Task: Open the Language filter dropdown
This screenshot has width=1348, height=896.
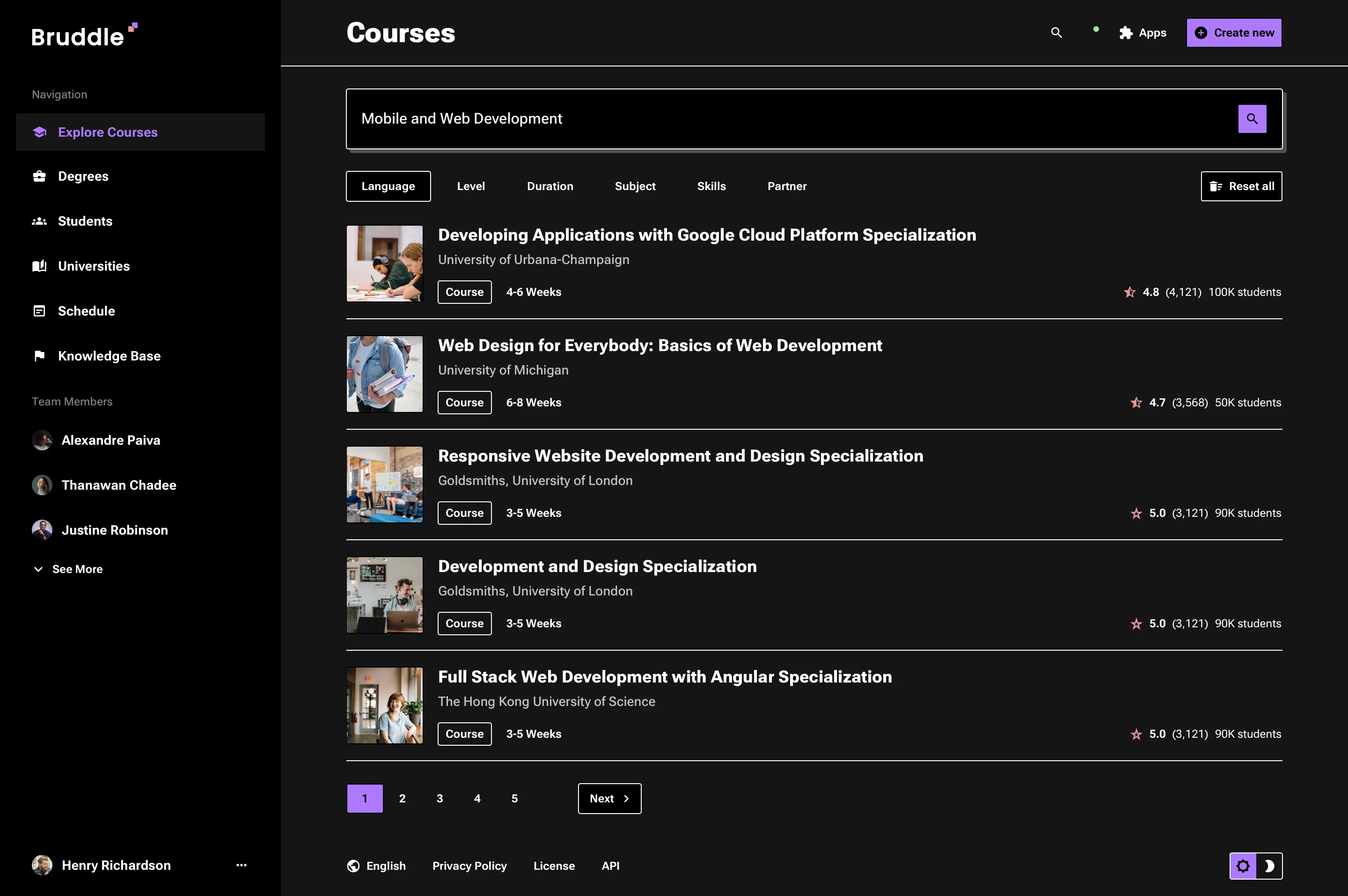Action: (388, 186)
